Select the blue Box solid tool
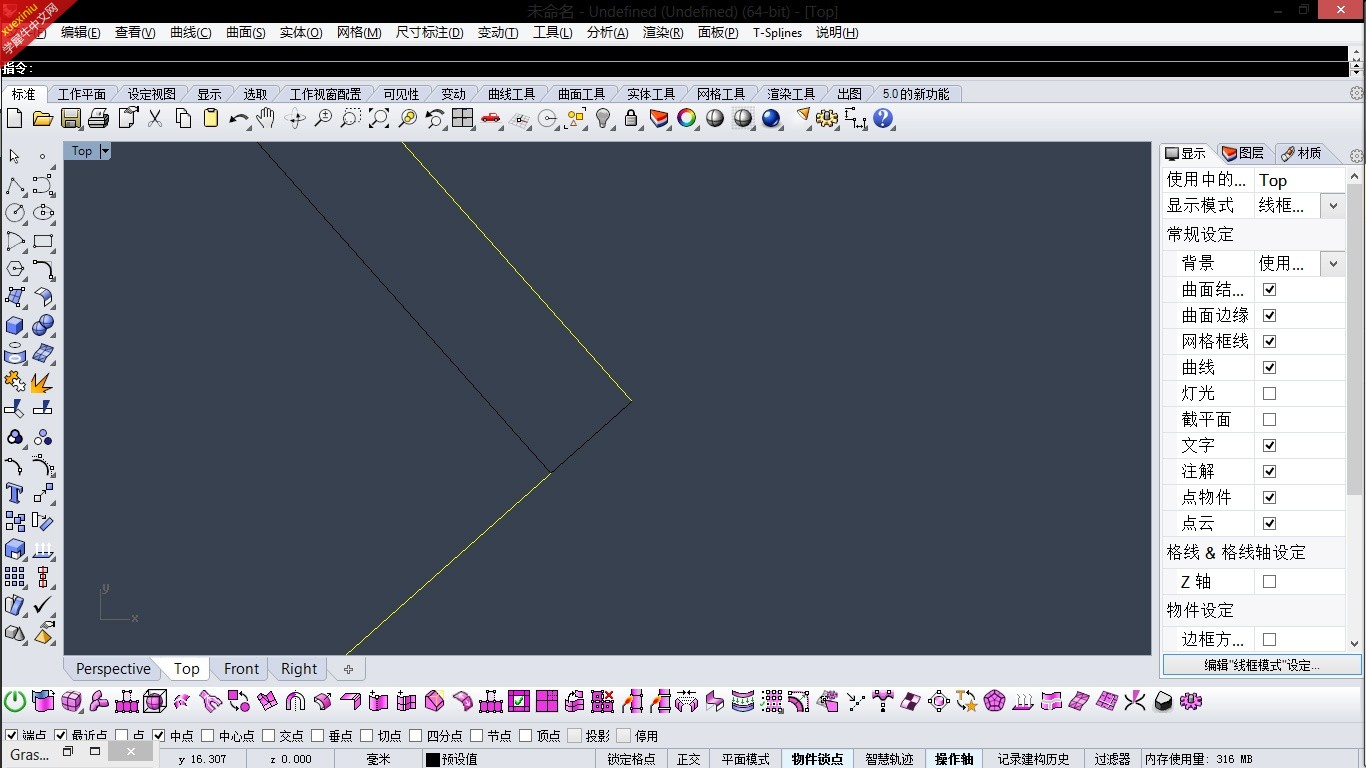The image size is (1366, 768). click(x=15, y=326)
